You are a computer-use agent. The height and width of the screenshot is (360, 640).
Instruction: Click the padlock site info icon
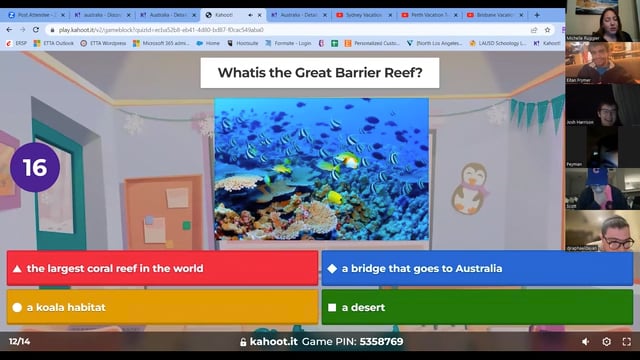(x=52, y=30)
